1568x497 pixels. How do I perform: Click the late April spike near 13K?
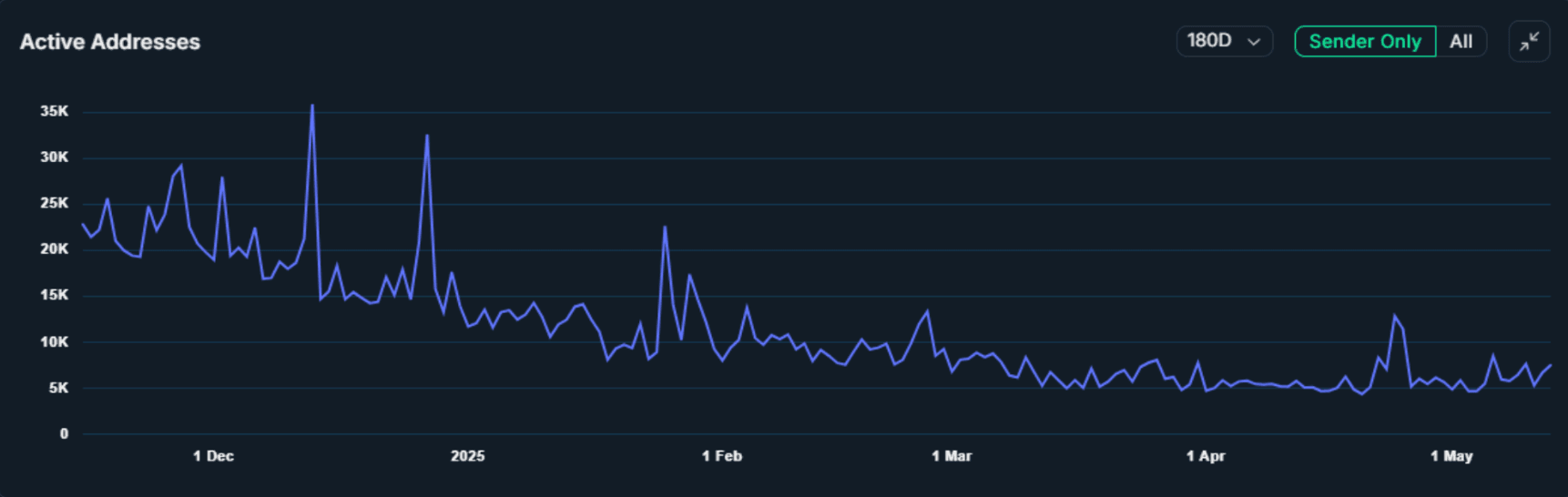coord(1394,316)
